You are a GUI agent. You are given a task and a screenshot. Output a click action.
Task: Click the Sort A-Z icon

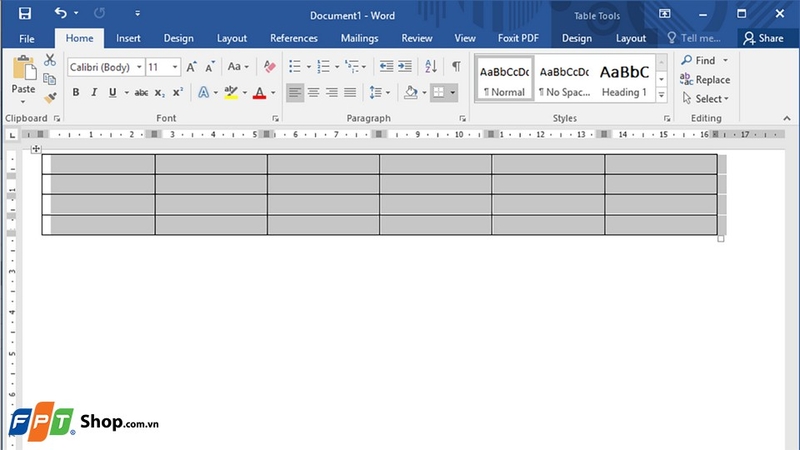(x=431, y=67)
